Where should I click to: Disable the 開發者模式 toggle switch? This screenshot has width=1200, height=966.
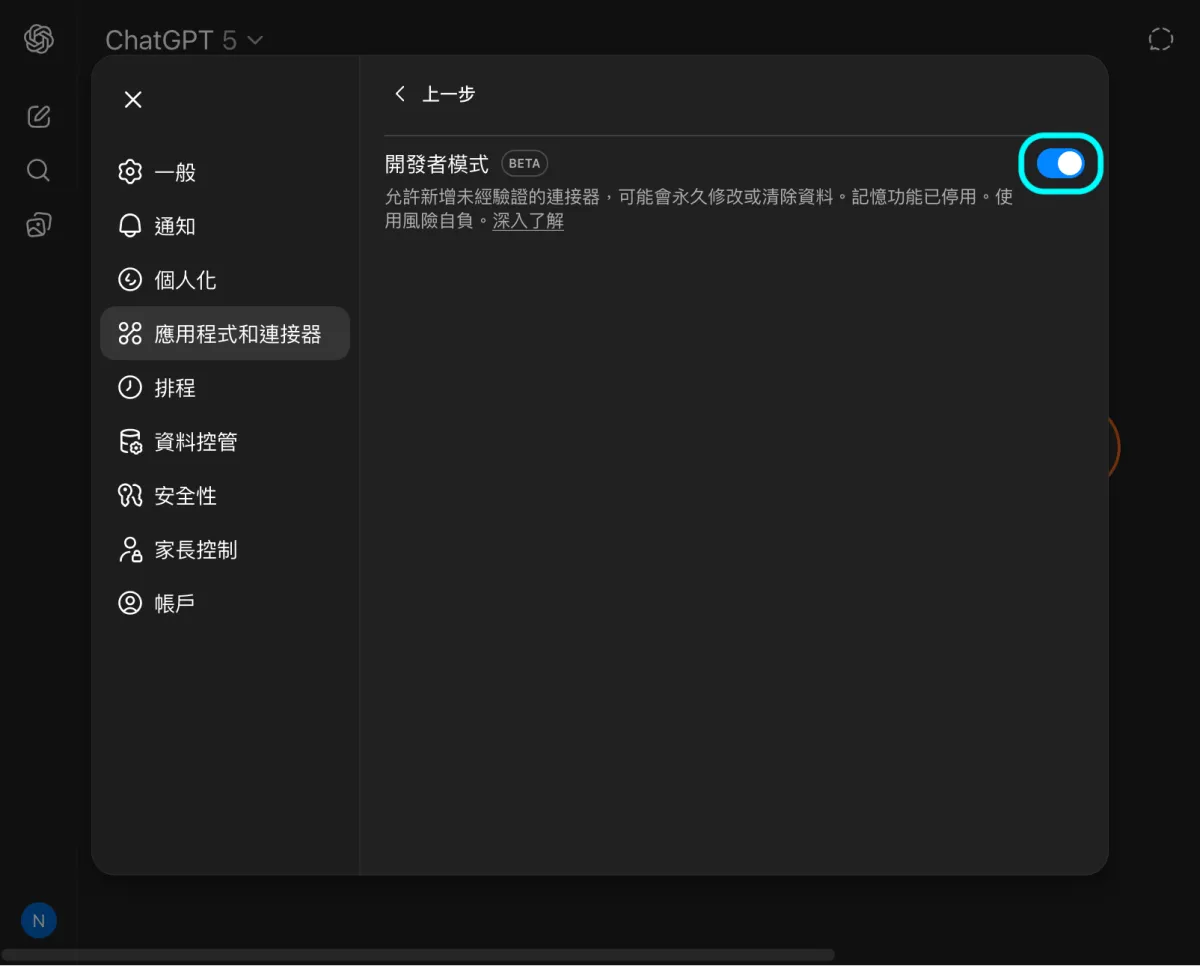[x=1060, y=164]
